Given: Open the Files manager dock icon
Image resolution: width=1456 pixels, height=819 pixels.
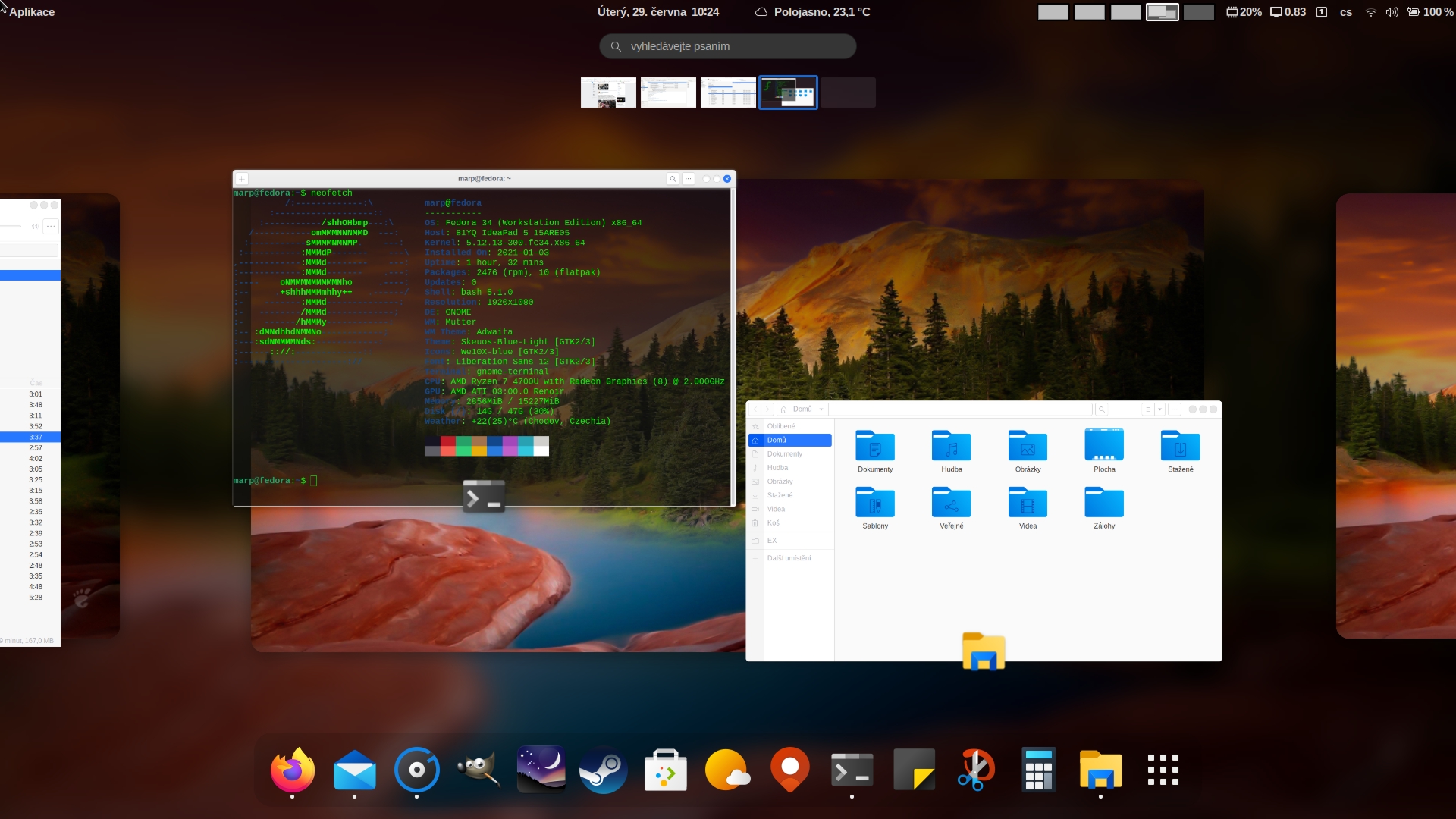Looking at the screenshot, I should pyautogui.click(x=1100, y=770).
